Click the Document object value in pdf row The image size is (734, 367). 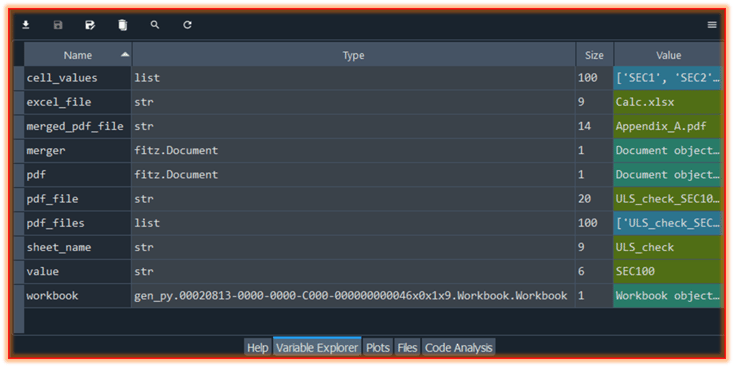pyautogui.click(x=668, y=175)
